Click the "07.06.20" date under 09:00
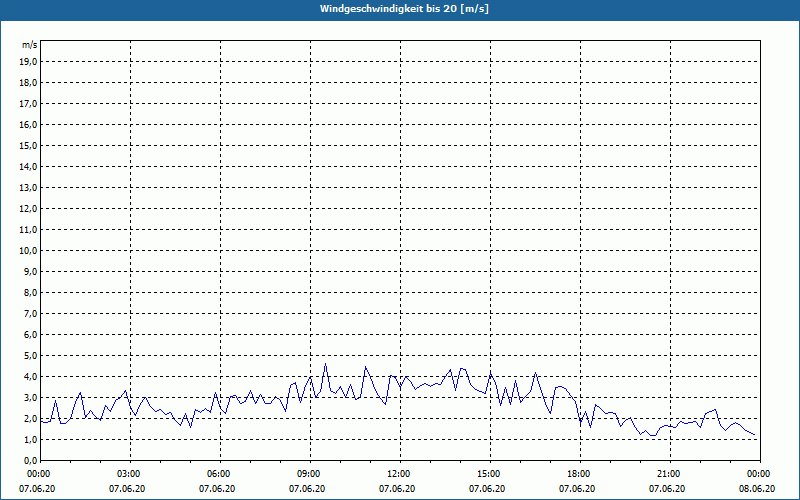The height and width of the screenshot is (500, 800). click(x=307, y=489)
